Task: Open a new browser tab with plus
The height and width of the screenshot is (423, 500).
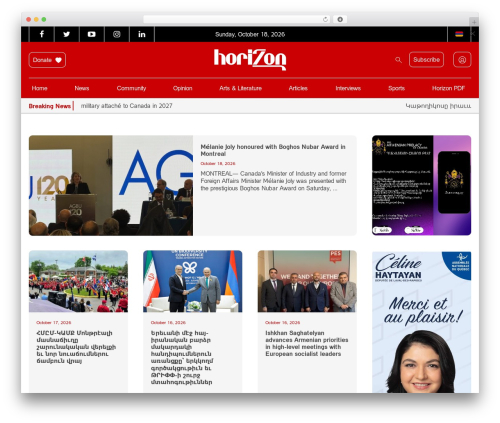Action: tap(474, 22)
